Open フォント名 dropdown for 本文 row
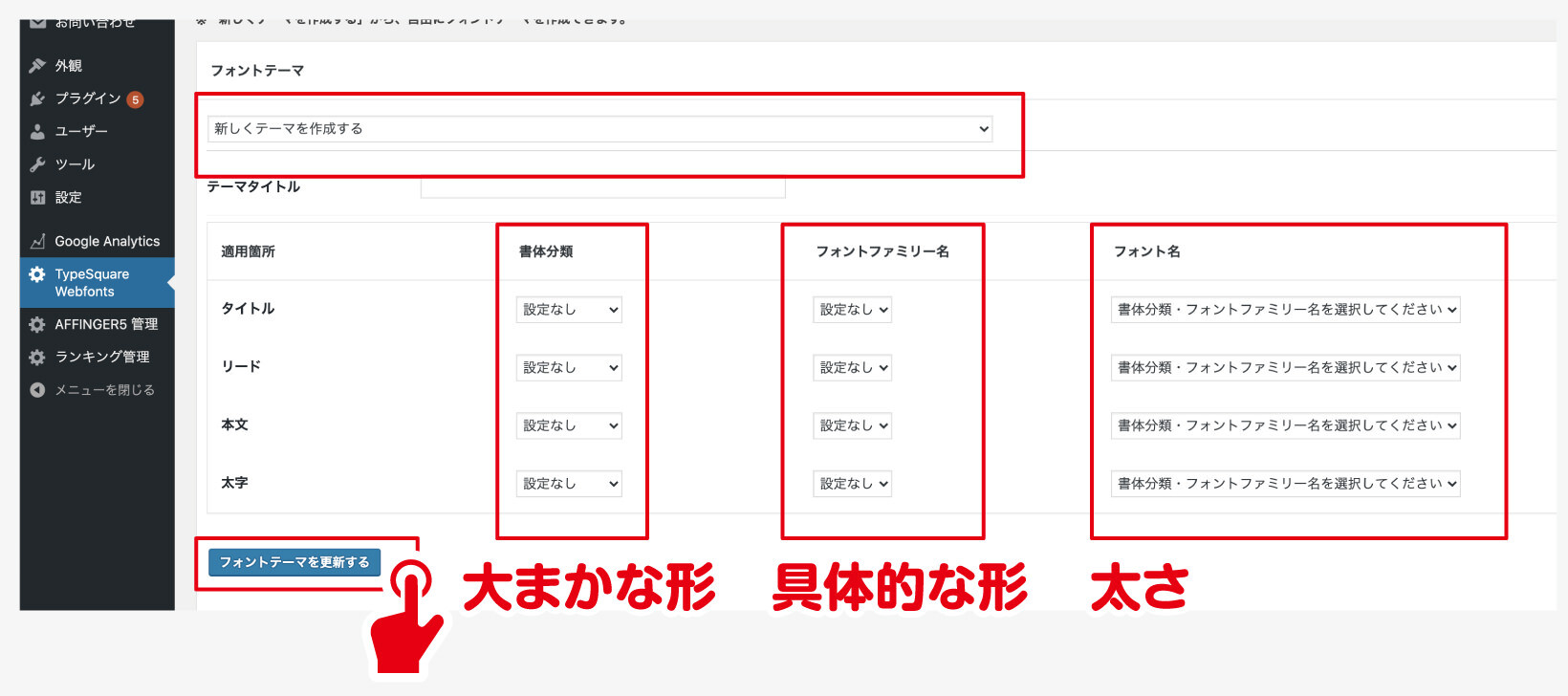 (1285, 426)
